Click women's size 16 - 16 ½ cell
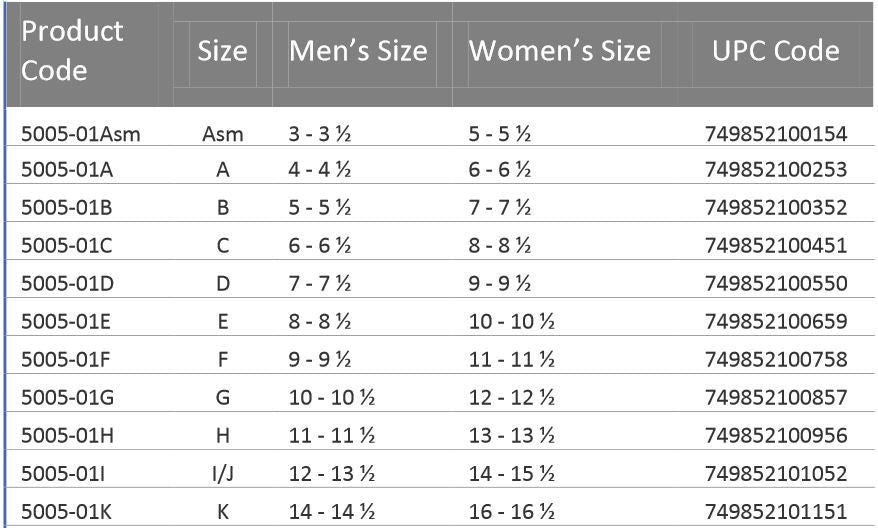 [512, 512]
